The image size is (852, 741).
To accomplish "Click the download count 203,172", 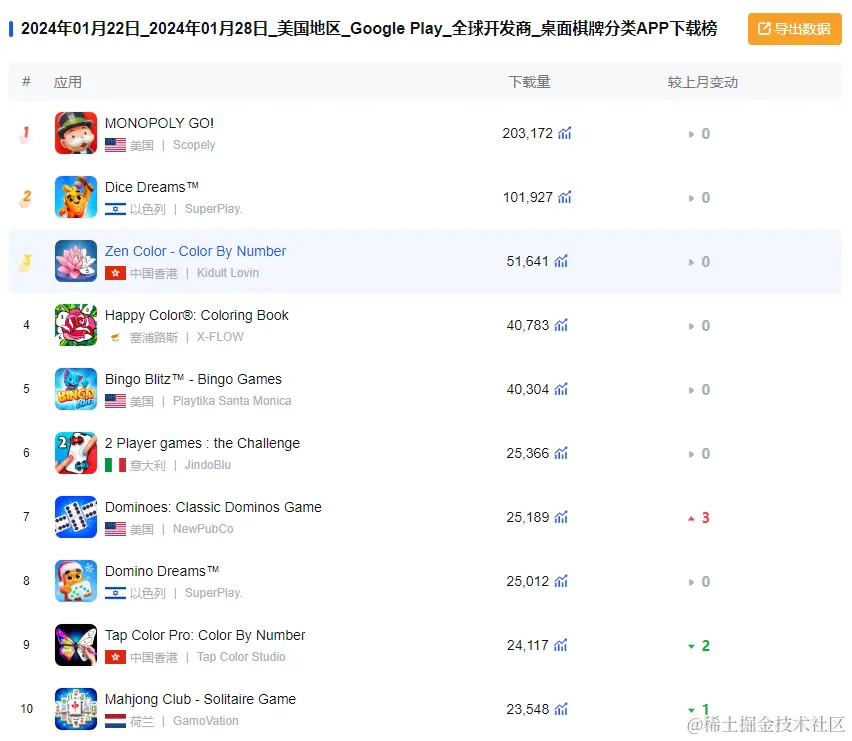I will (527, 133).
